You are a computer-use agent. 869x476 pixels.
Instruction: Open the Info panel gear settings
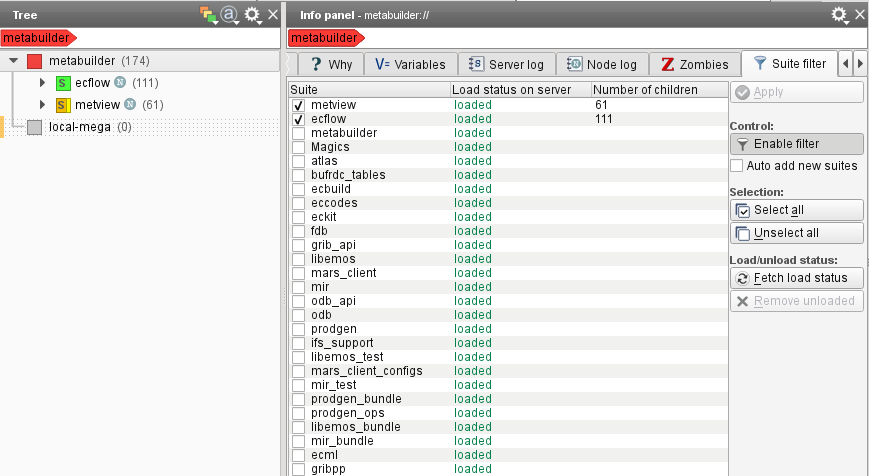838,14
